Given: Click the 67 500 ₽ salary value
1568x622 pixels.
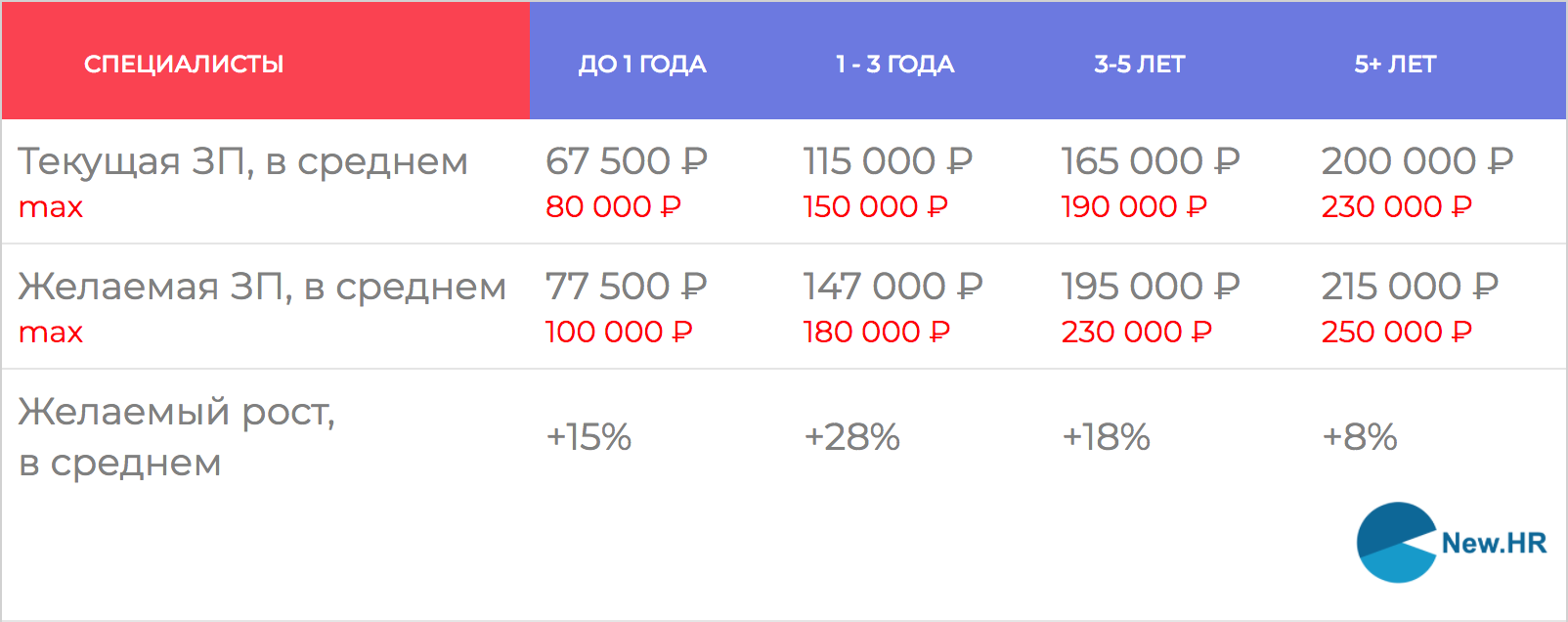Looking at the screenshot, I should 627,161.
